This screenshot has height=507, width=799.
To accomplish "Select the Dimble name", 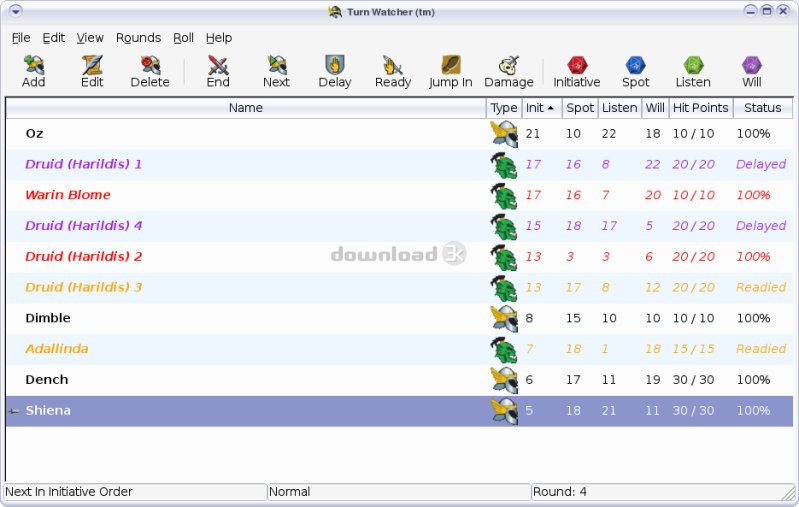I will pyautogui.click(x=48, y=318).
